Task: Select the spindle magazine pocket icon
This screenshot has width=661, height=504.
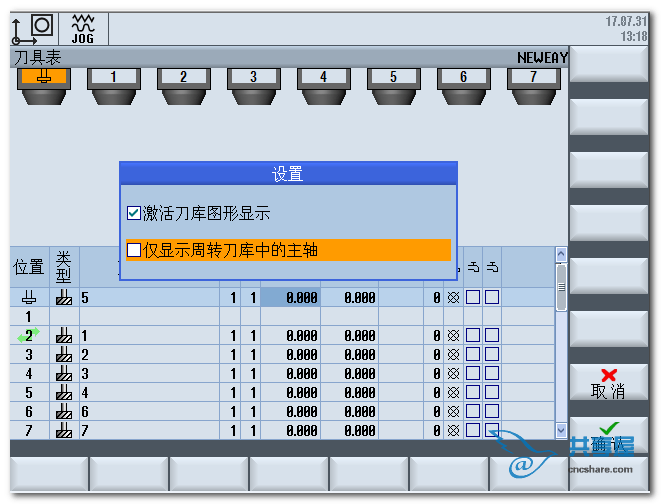Action: pos(44,86)
